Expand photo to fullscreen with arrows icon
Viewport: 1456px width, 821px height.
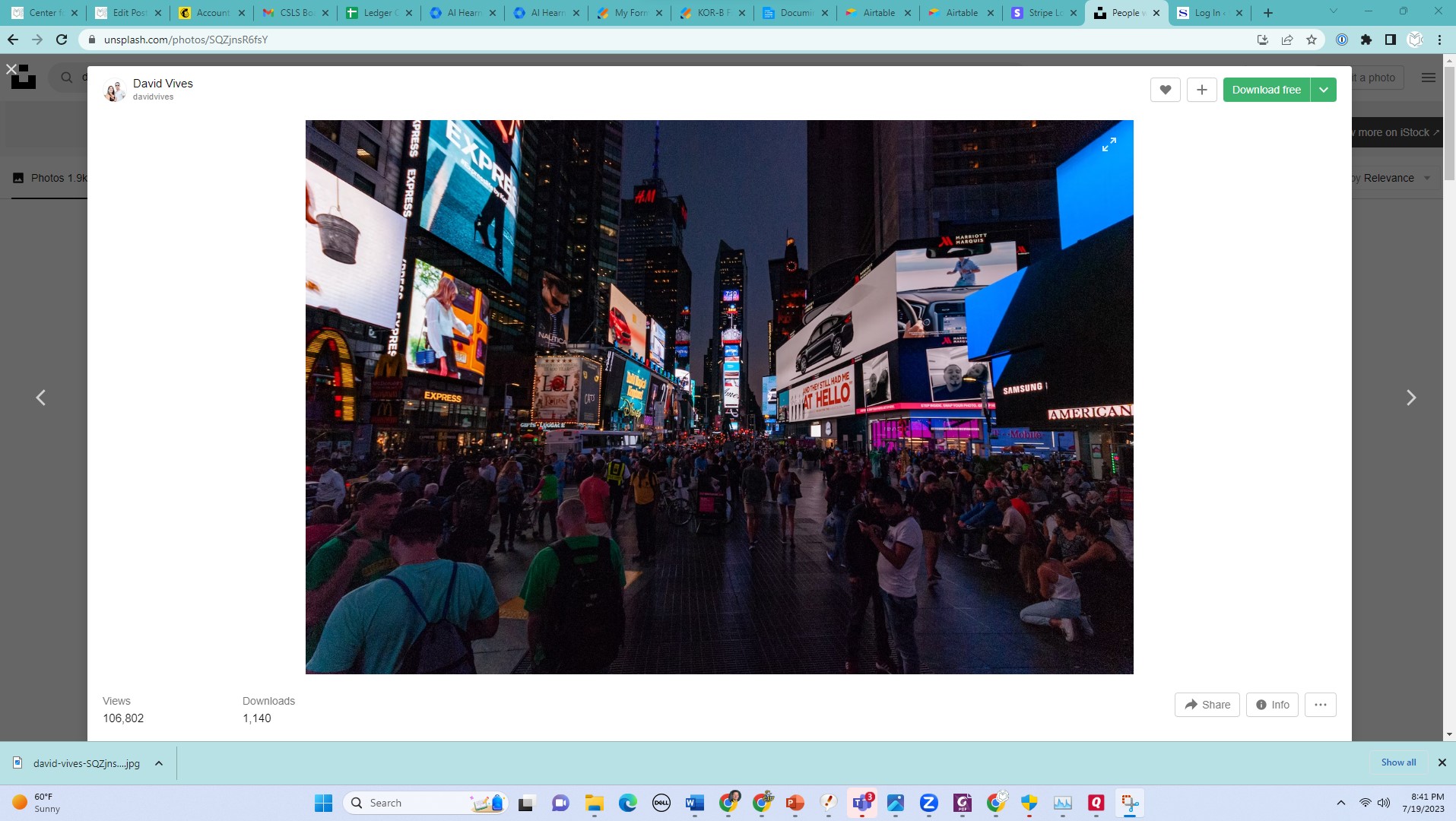coord(1109,144)
